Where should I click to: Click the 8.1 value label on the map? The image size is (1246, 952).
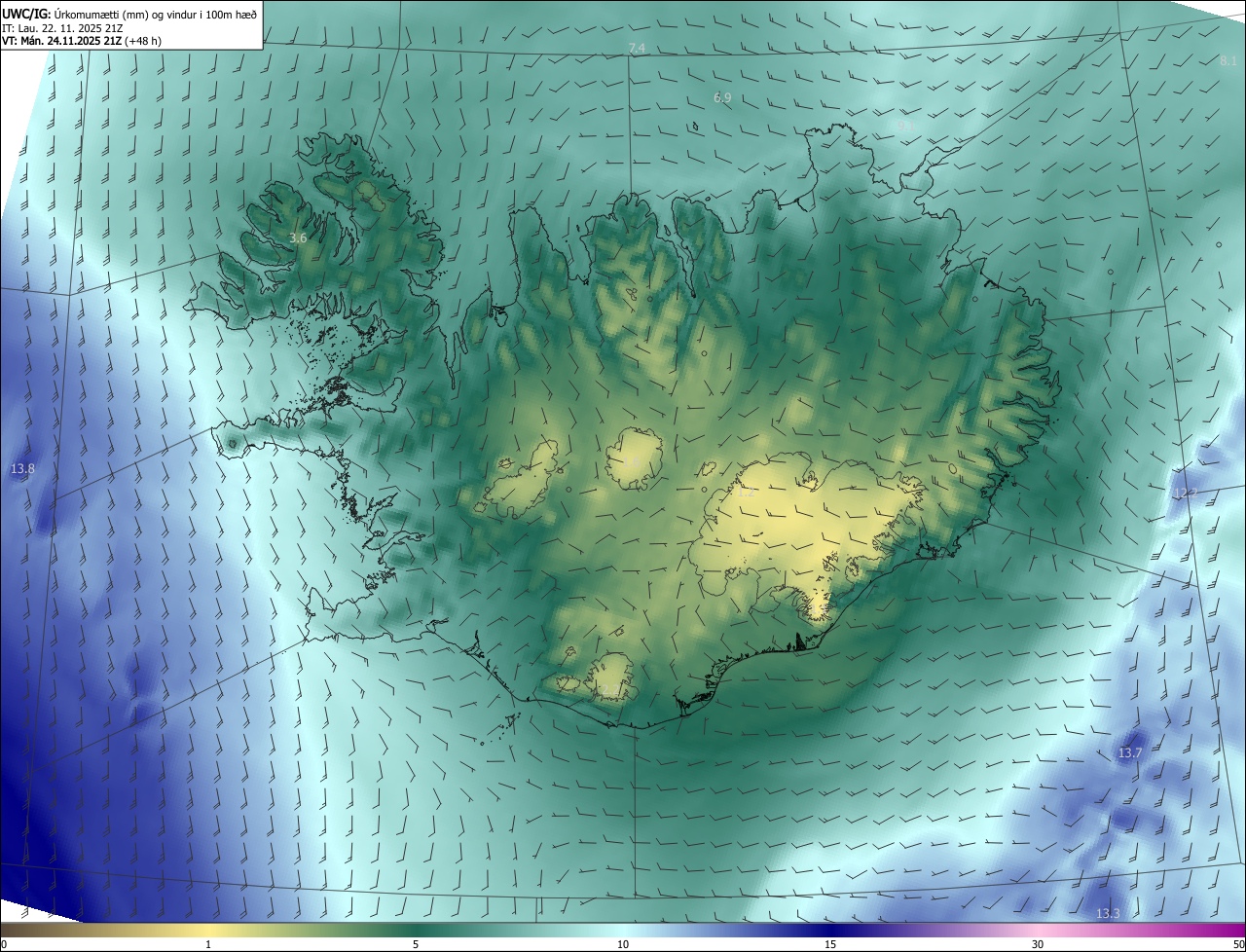point(1228,60)
